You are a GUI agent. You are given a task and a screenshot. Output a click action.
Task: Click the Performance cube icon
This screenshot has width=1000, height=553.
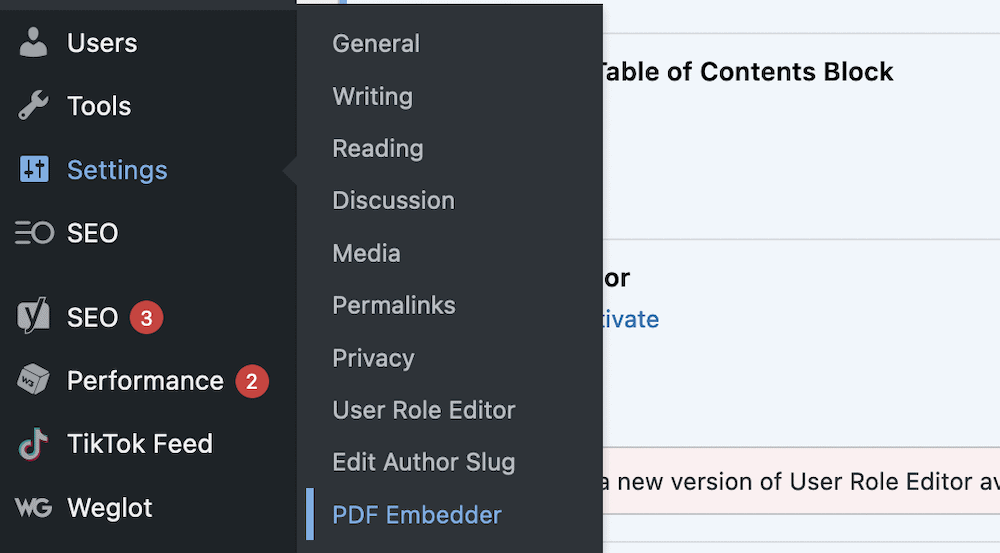[x=34, y=381]
